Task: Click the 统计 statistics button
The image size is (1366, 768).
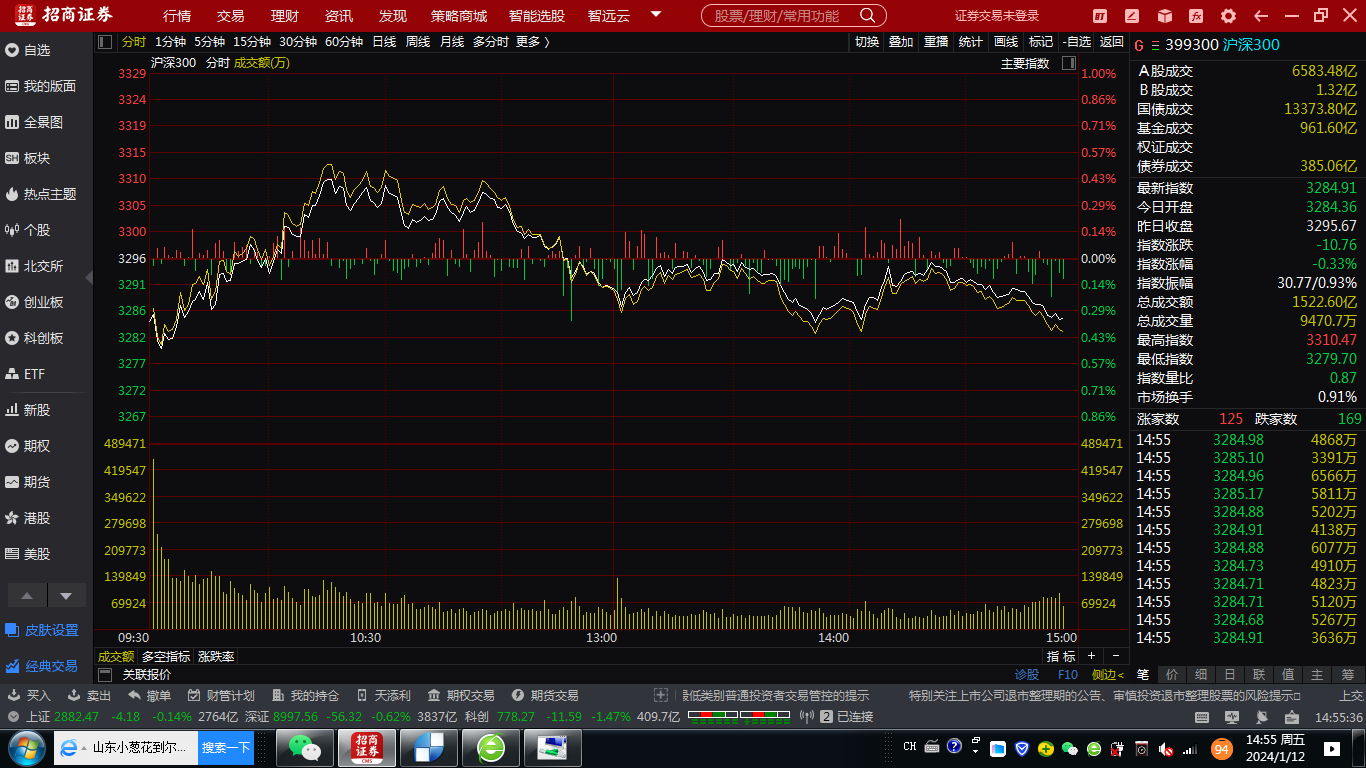Action: click(x=970, y=42)
